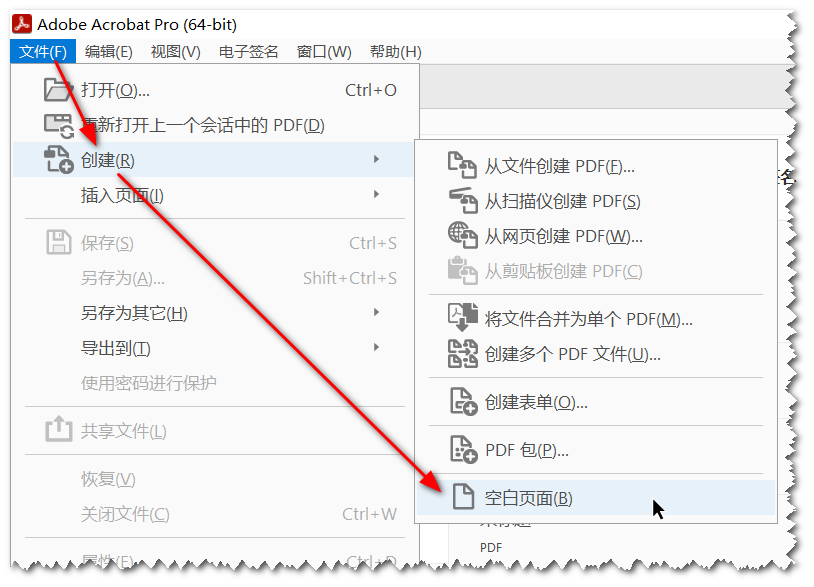
Task: Expand the 导出到(T) submenu arrow
Action: tap(376, 347)
